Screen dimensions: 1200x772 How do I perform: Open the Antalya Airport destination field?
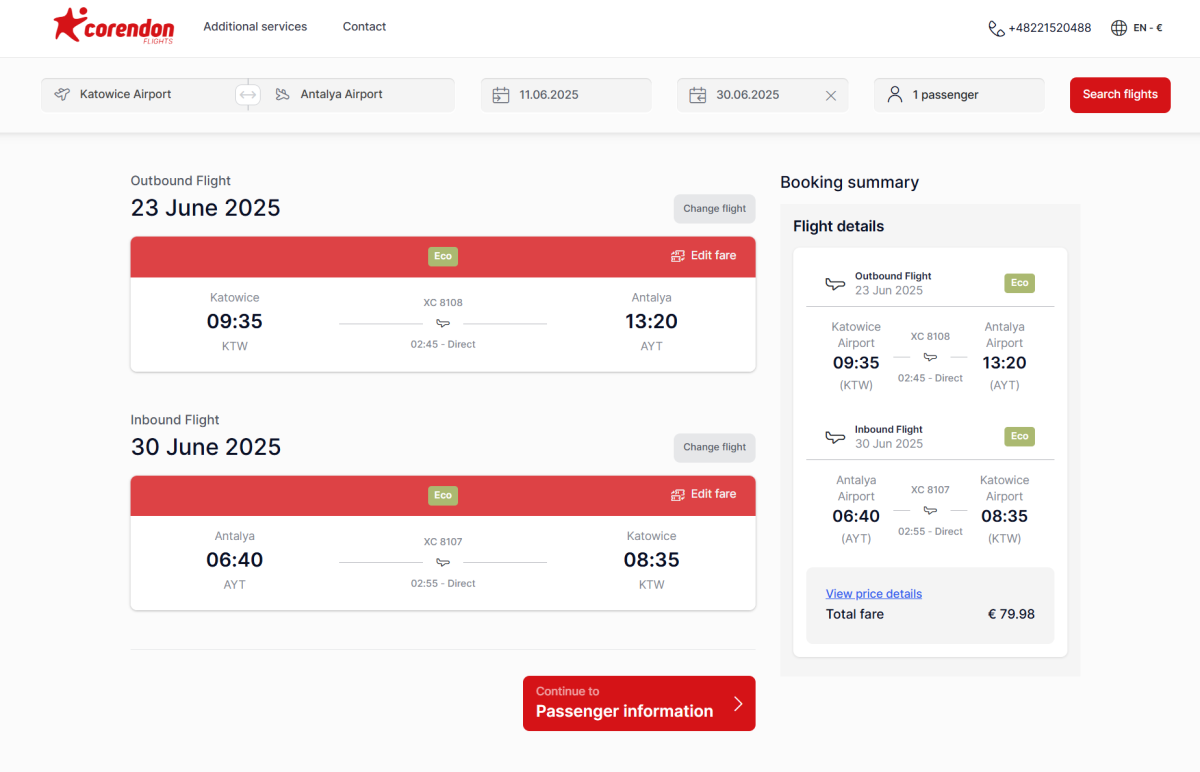[355, 95]
